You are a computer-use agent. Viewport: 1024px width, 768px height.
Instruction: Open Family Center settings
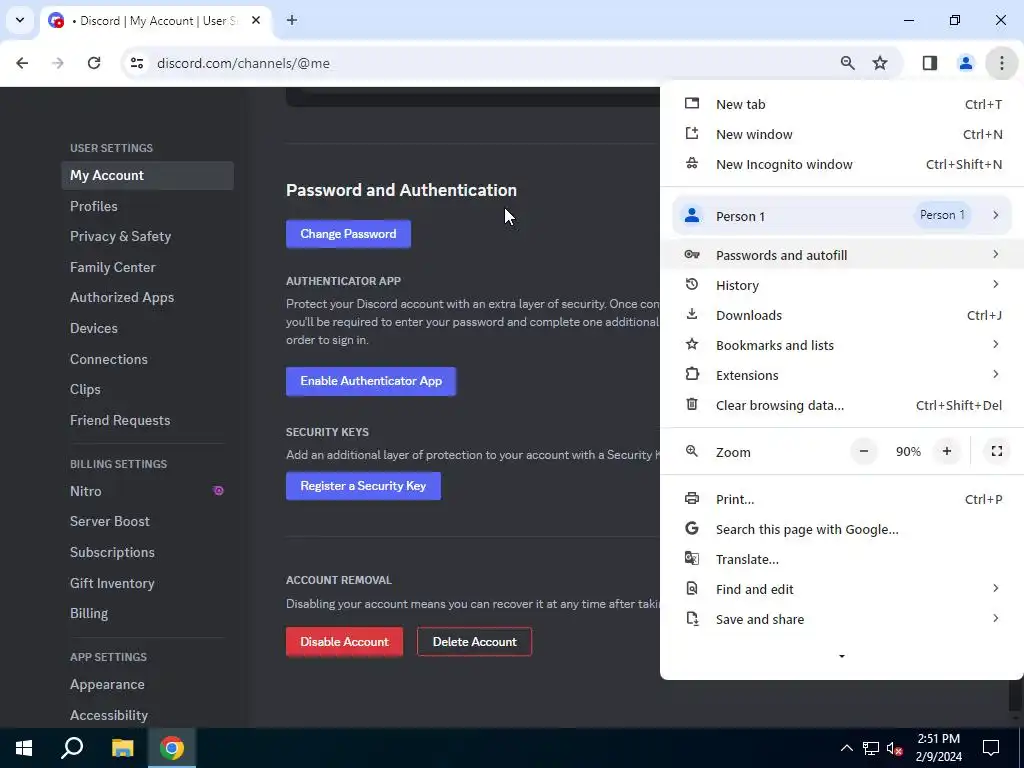click(x=148, y=267)
